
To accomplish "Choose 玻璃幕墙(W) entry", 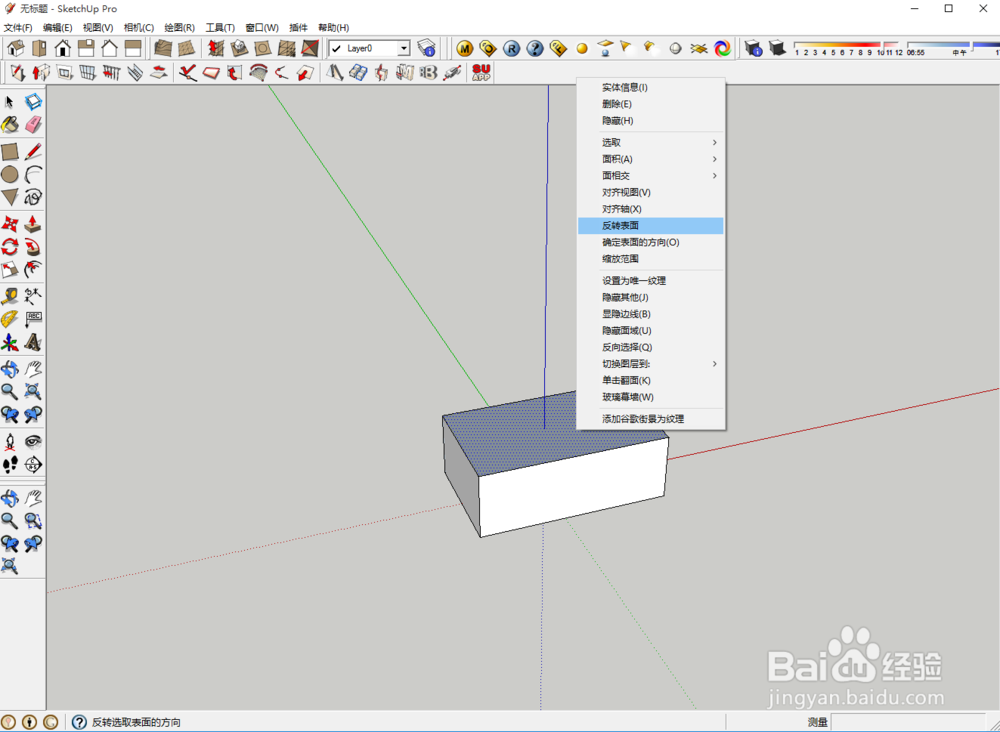I will [x=651, y=397].
